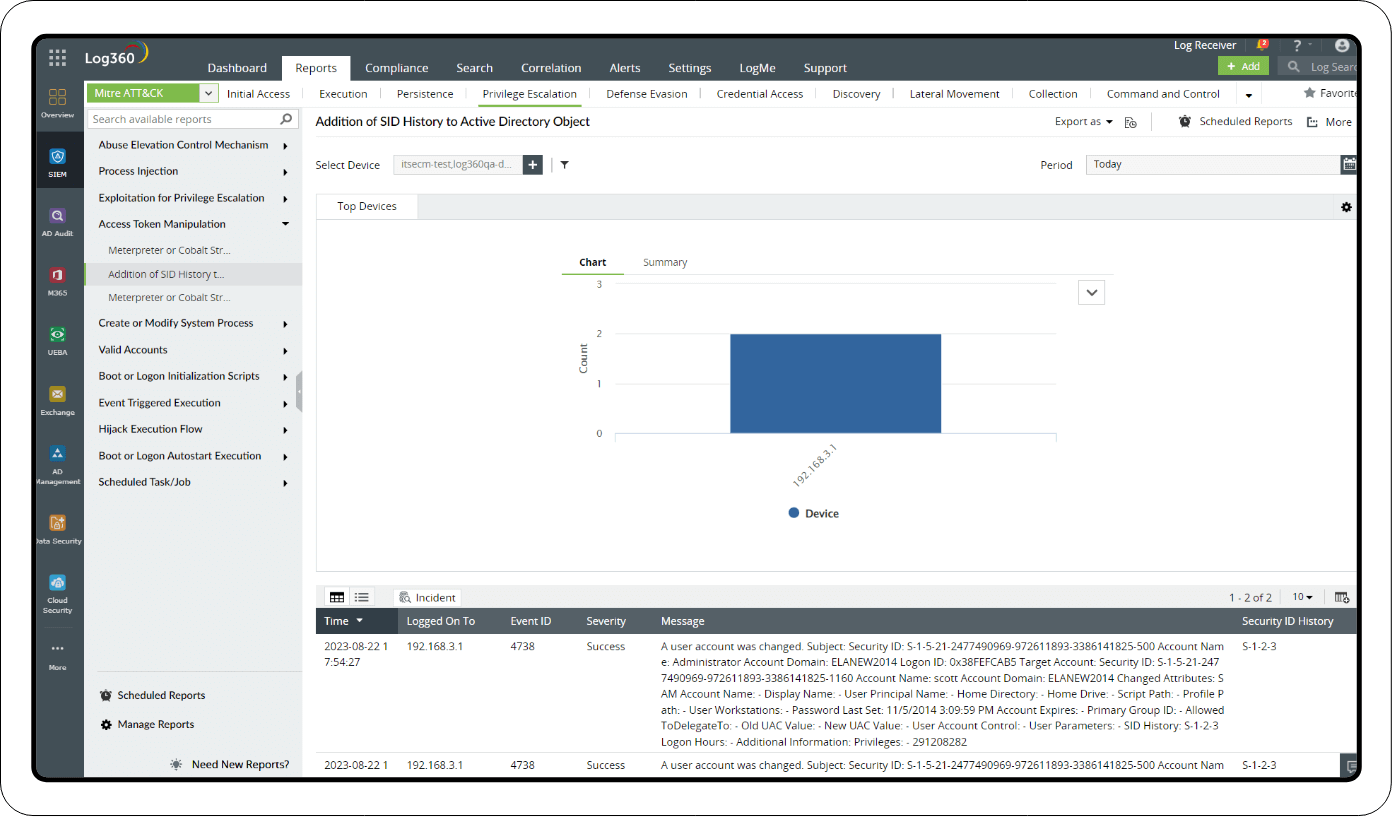This screenshot has height=817, width=1392.
Task: Open M365 module in sidebar
Action: [58, 281]
